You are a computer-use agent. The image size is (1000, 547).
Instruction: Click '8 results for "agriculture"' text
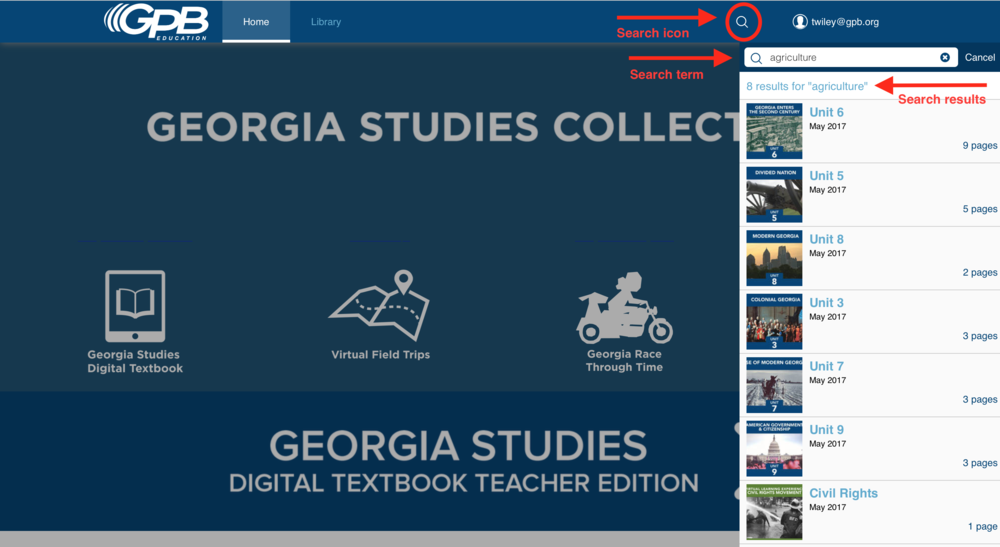[807, 86]
